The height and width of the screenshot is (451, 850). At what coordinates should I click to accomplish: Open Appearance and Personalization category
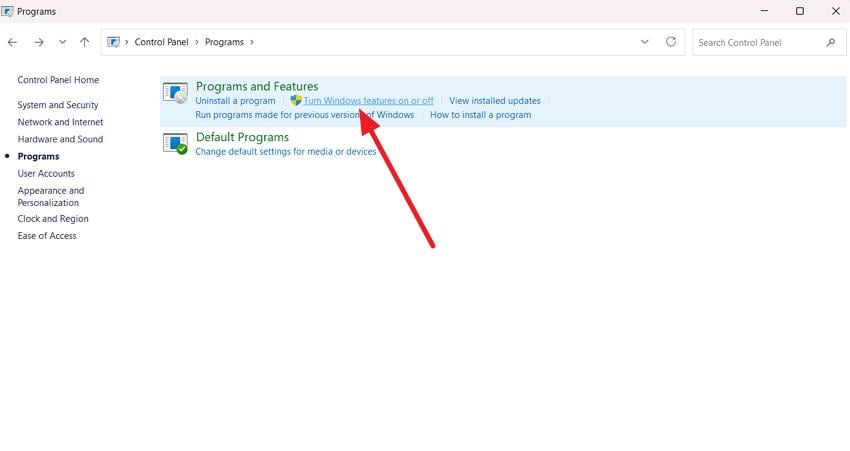[x=51, y=196]
